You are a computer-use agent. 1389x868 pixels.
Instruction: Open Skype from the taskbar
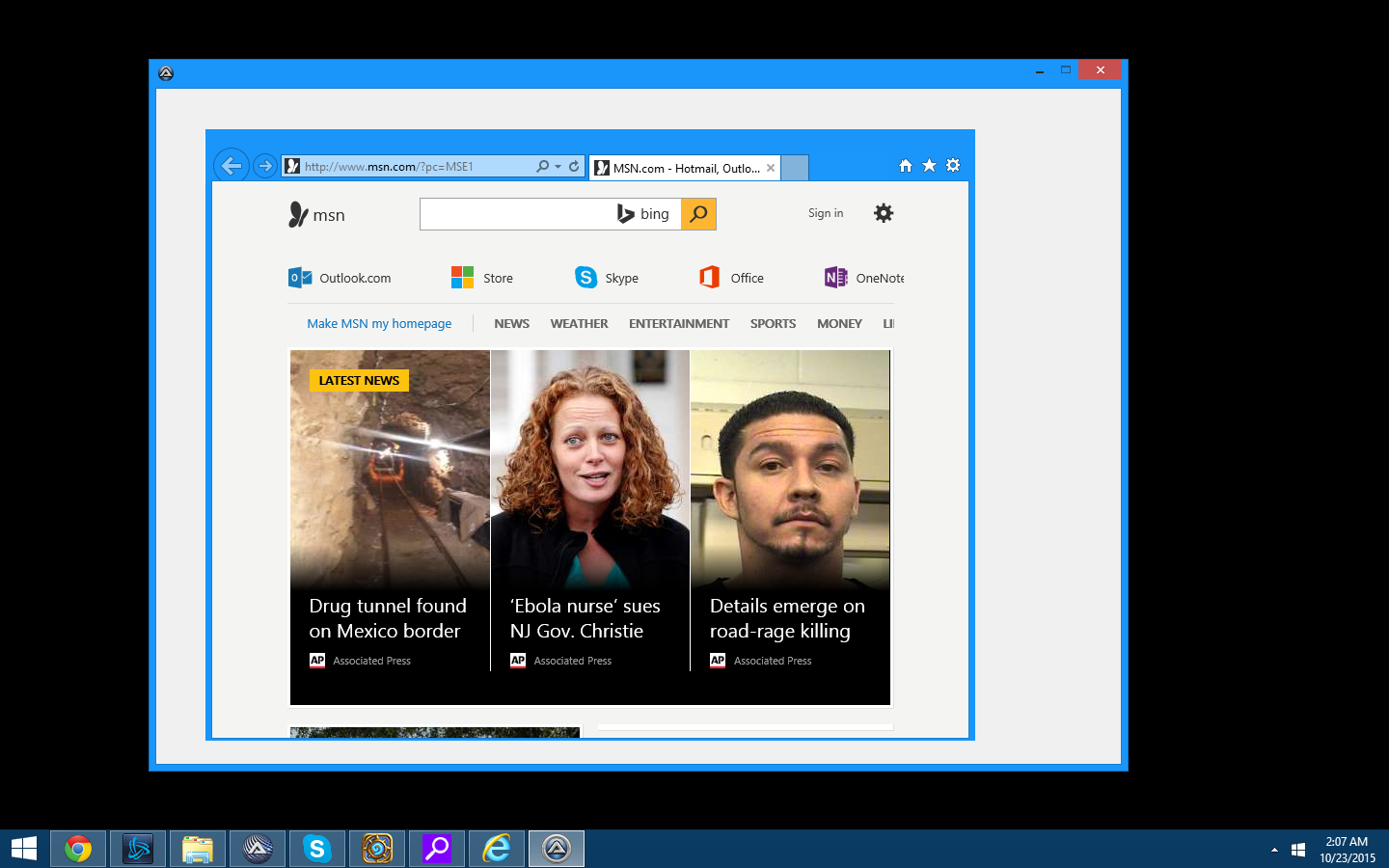[317, 849]
